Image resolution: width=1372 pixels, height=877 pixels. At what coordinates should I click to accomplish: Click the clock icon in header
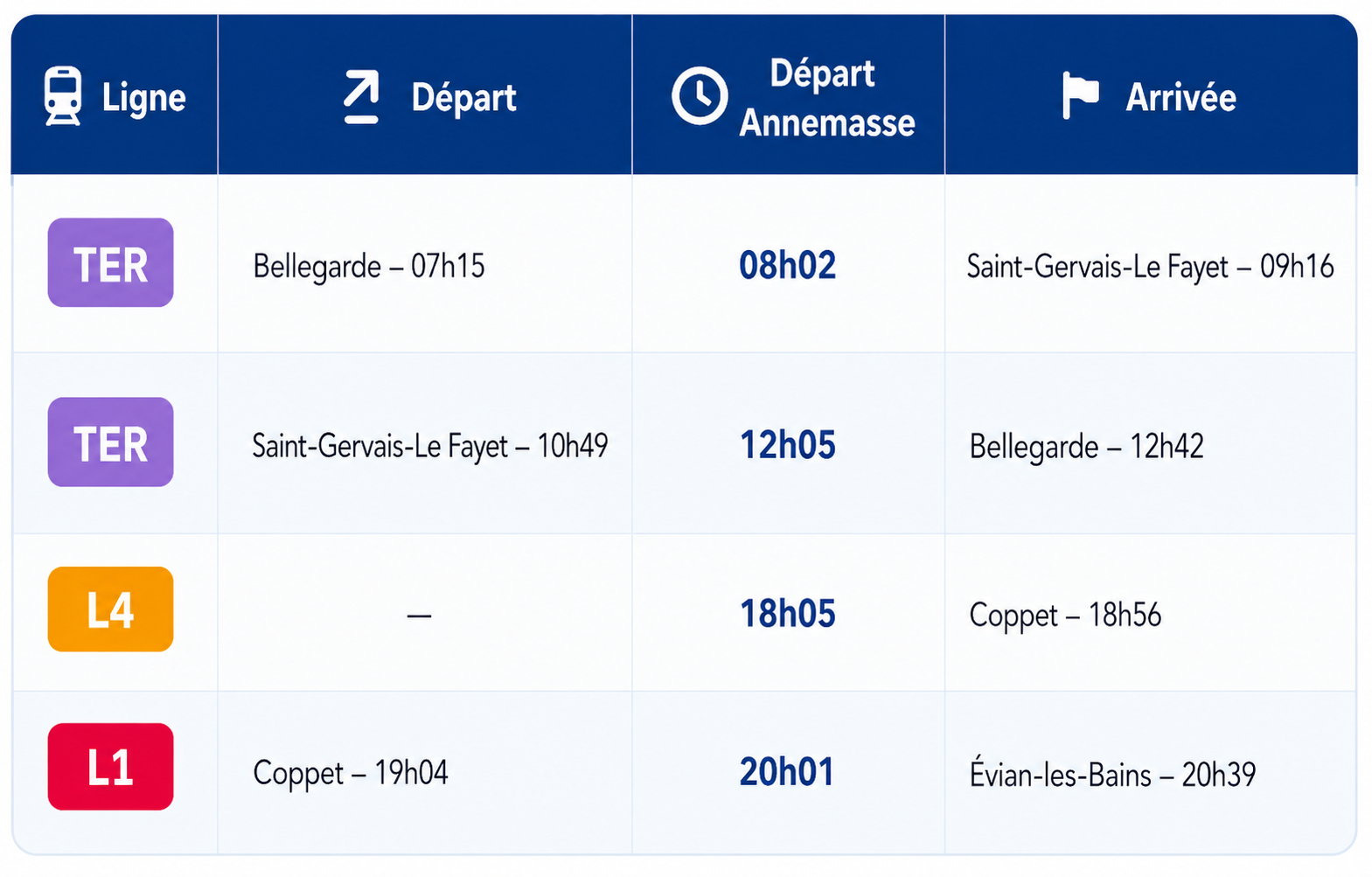700,95
